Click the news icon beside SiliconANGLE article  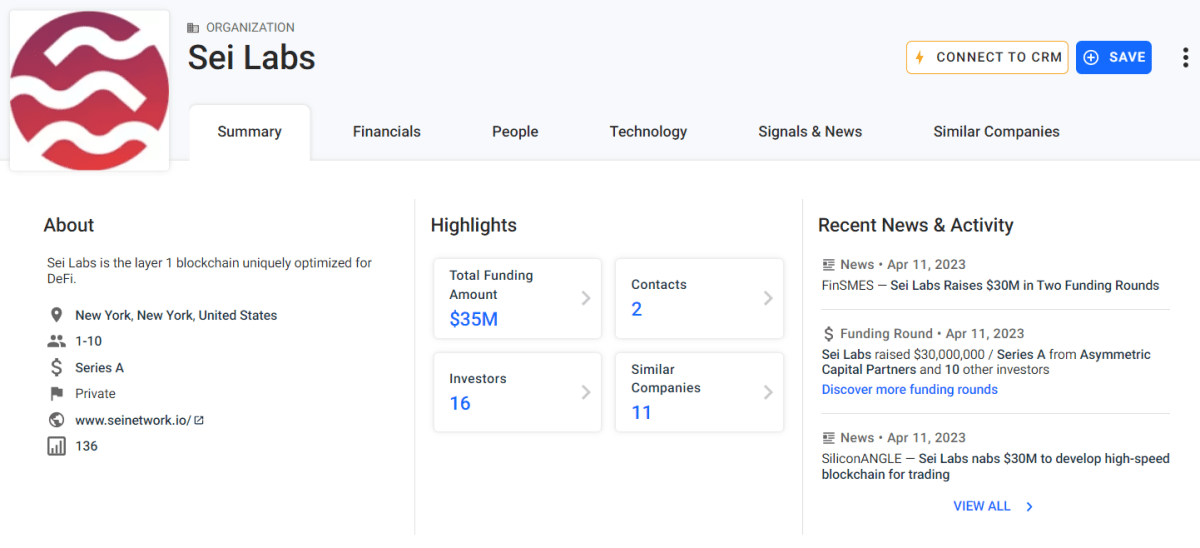click(x=828, y=438)
